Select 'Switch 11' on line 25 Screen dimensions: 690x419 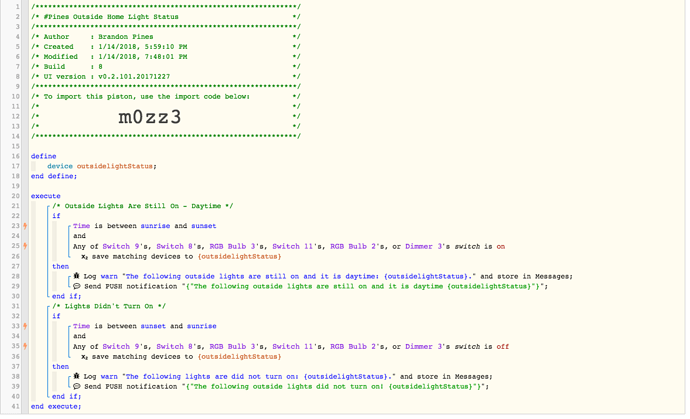(x=293, y=246)
